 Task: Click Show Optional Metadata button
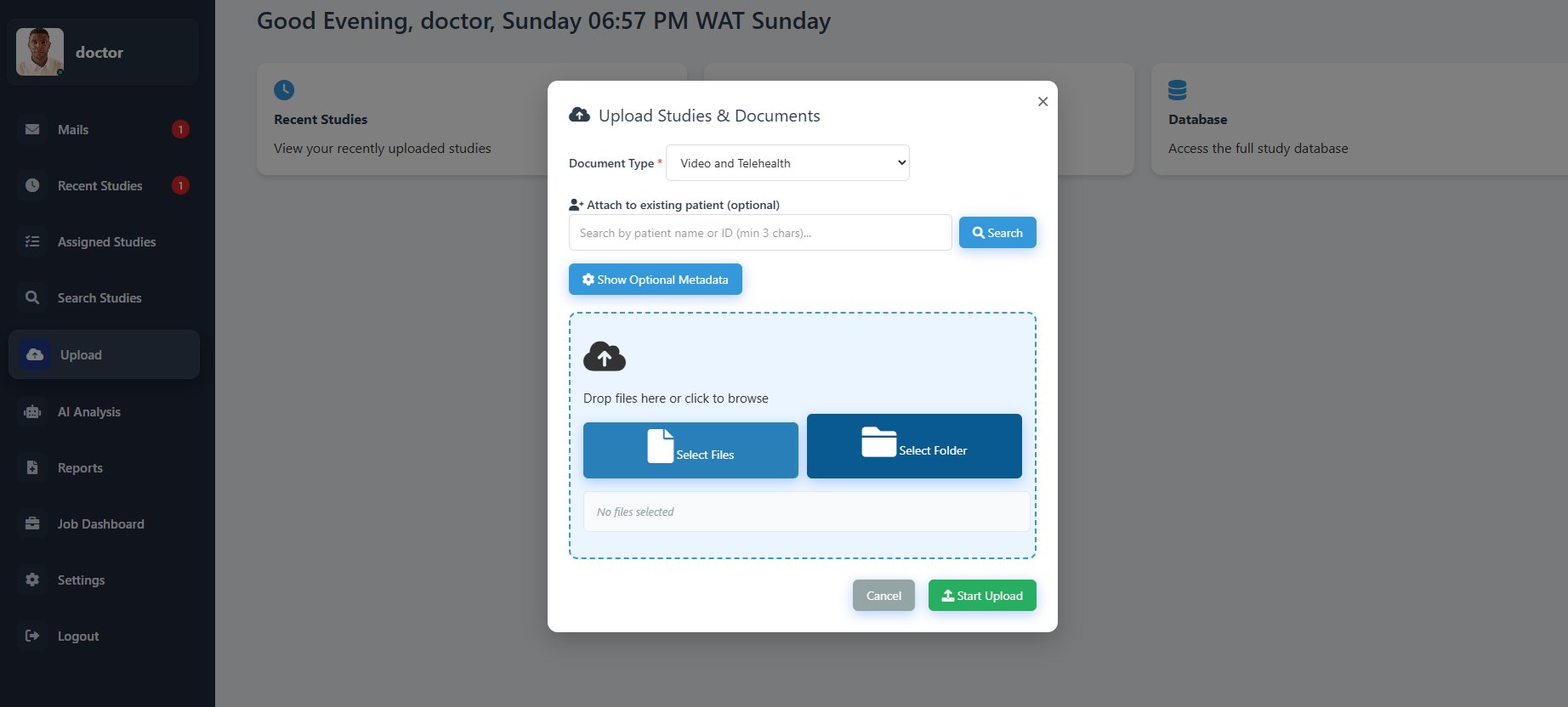point(656,280)
